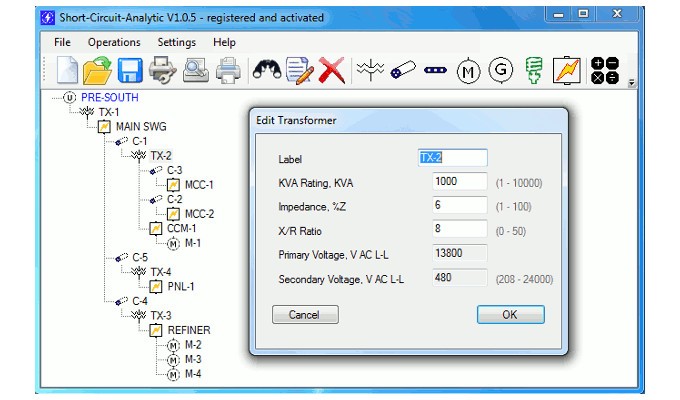Screen dimensions: 680x400
Task: Select motor M-4 in tree
Action: [x=193, y=374]
